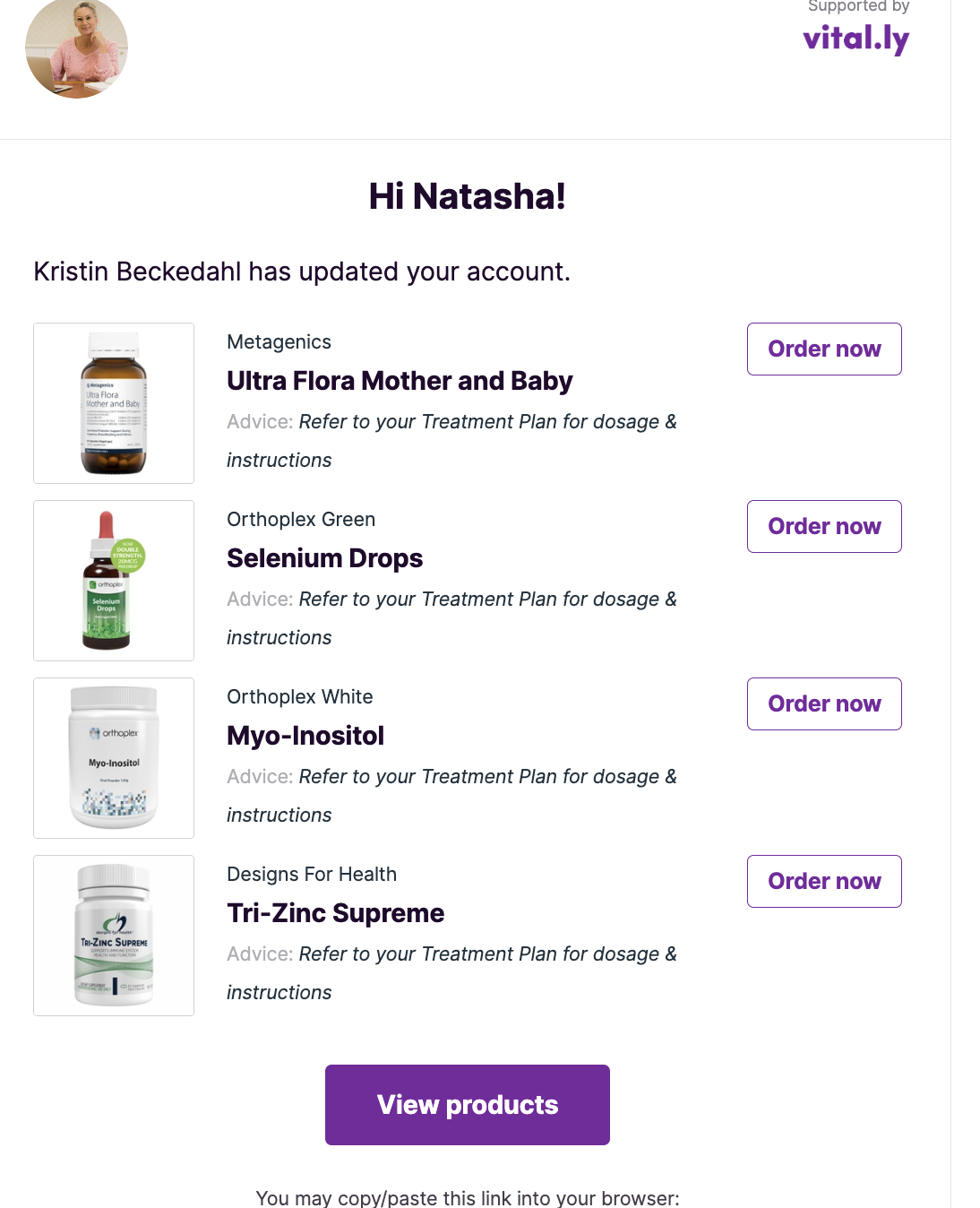Click the Designs For Health brand label

[312, 875]
